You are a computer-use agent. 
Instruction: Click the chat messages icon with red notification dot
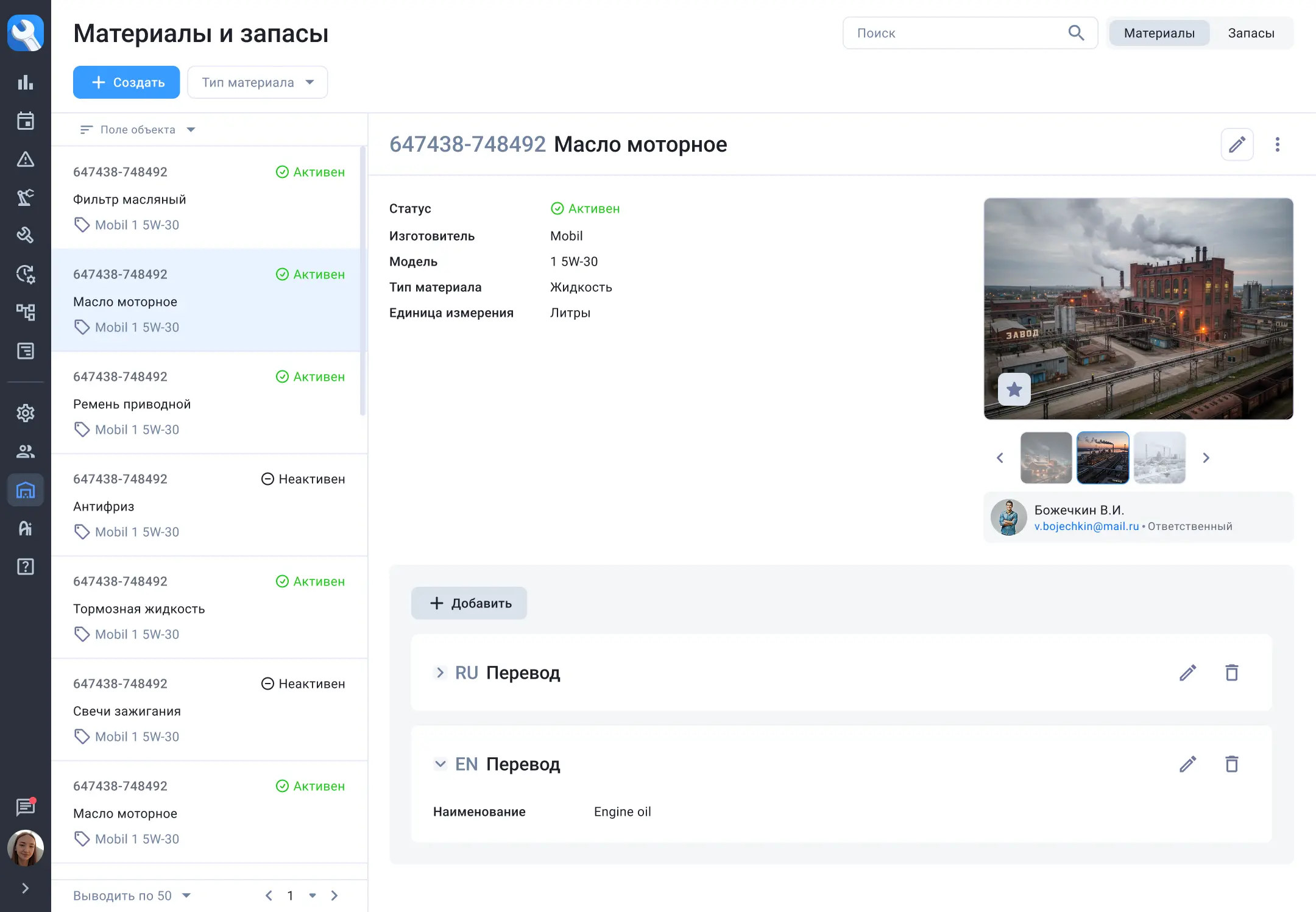25,807
